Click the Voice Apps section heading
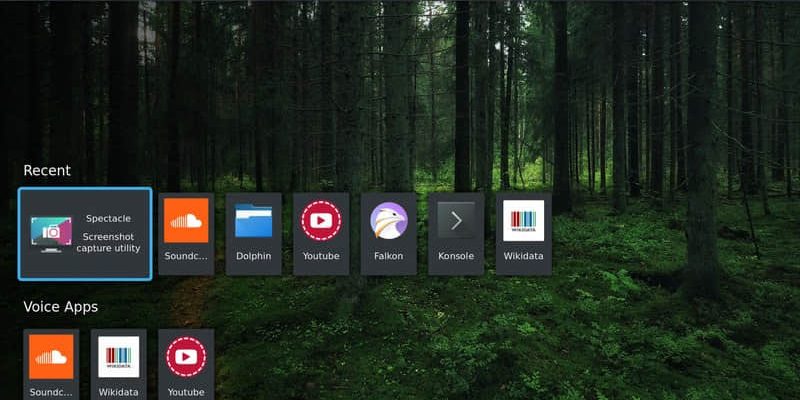 tap(61, 307)
